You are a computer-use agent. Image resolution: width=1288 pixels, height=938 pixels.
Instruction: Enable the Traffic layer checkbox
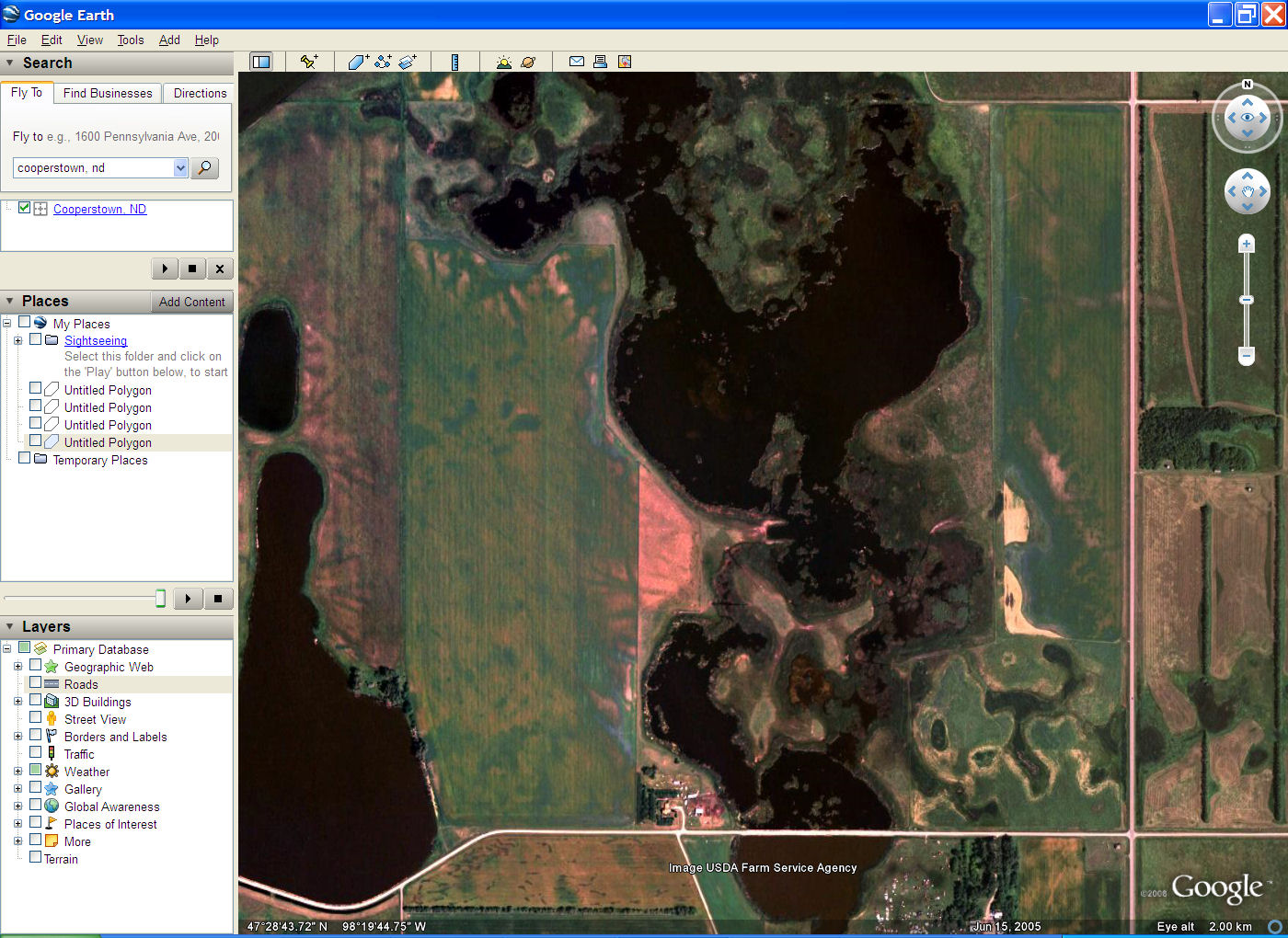pyautogui.click(x=36, y=752)
